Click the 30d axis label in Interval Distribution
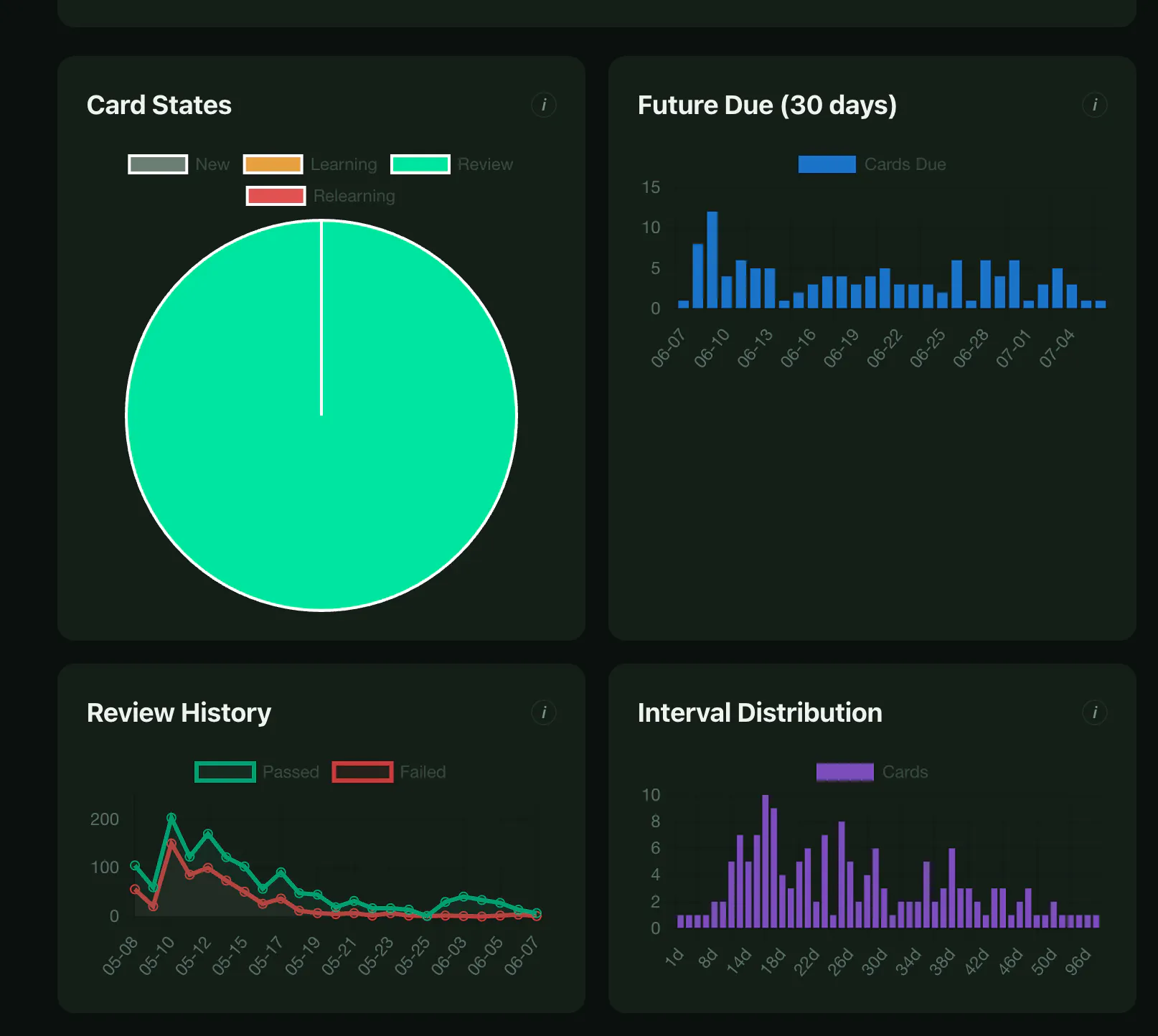Viewport: 1158px width, 1036px height. pos(874,961)
